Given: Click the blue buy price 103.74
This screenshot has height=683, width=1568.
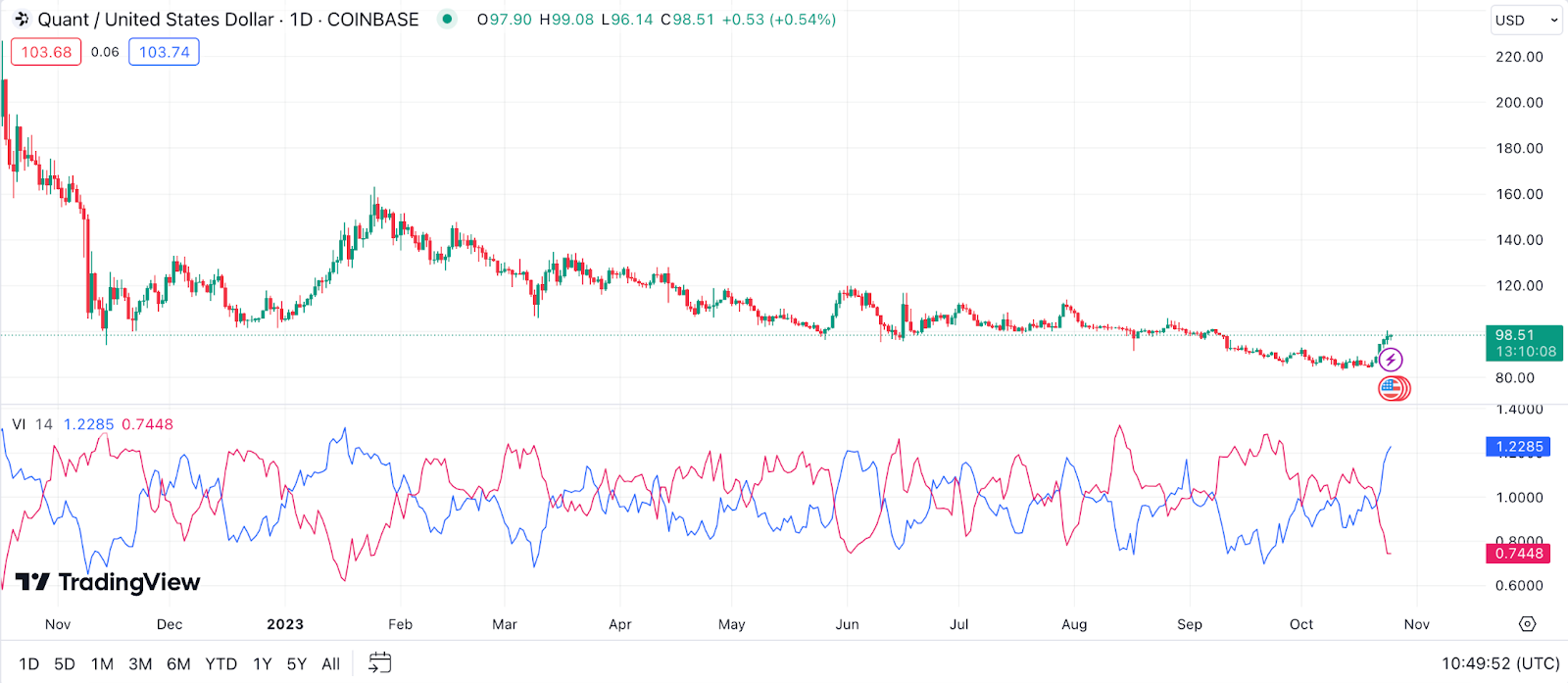Looking at the screenshot, I should [x=164, y=52].
